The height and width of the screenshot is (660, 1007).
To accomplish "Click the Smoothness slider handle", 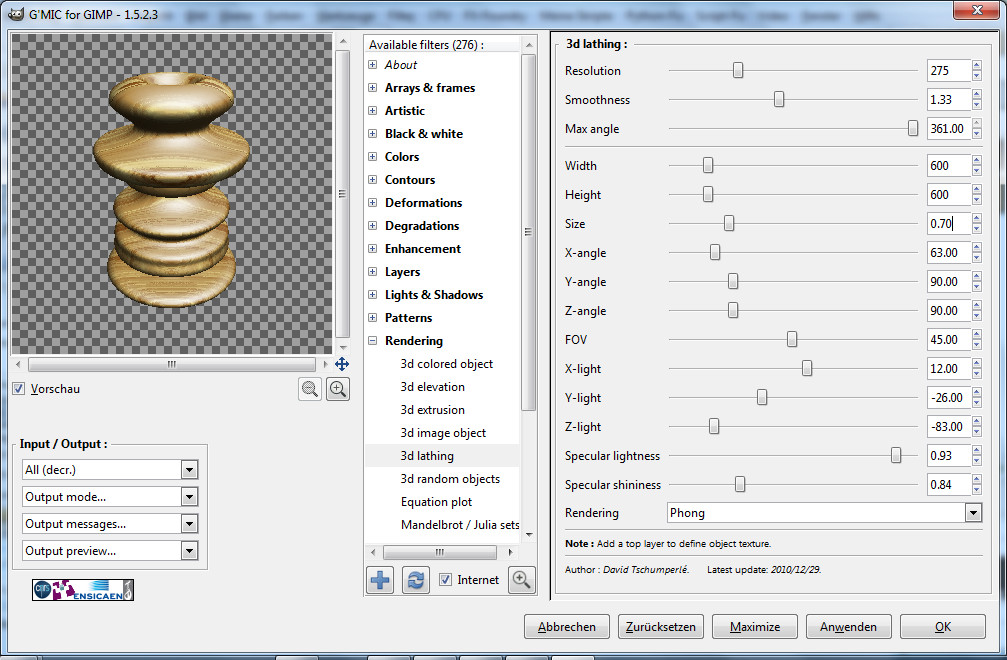I will coord(779,99).
